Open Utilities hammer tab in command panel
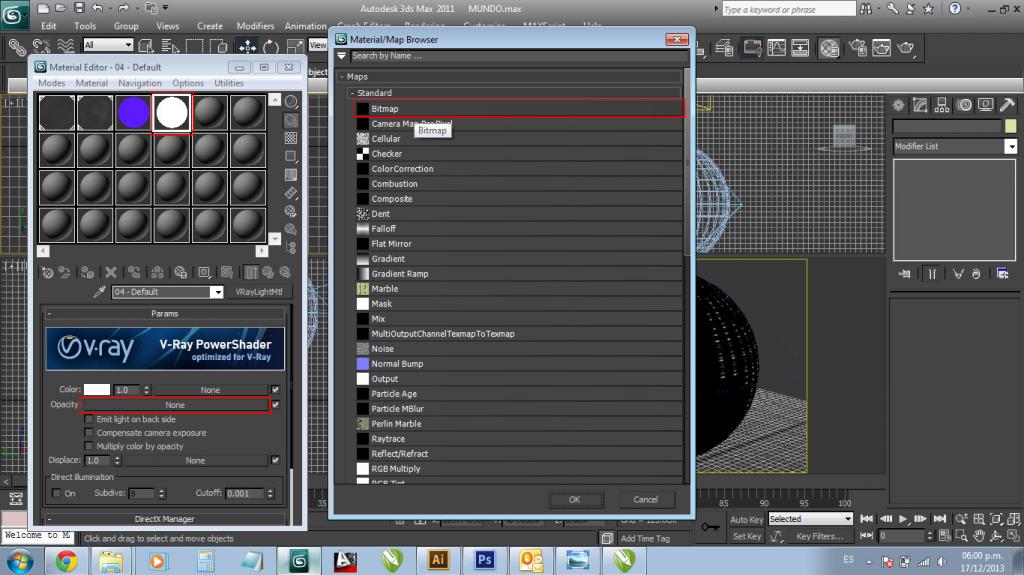 [x=1007, y=105]
